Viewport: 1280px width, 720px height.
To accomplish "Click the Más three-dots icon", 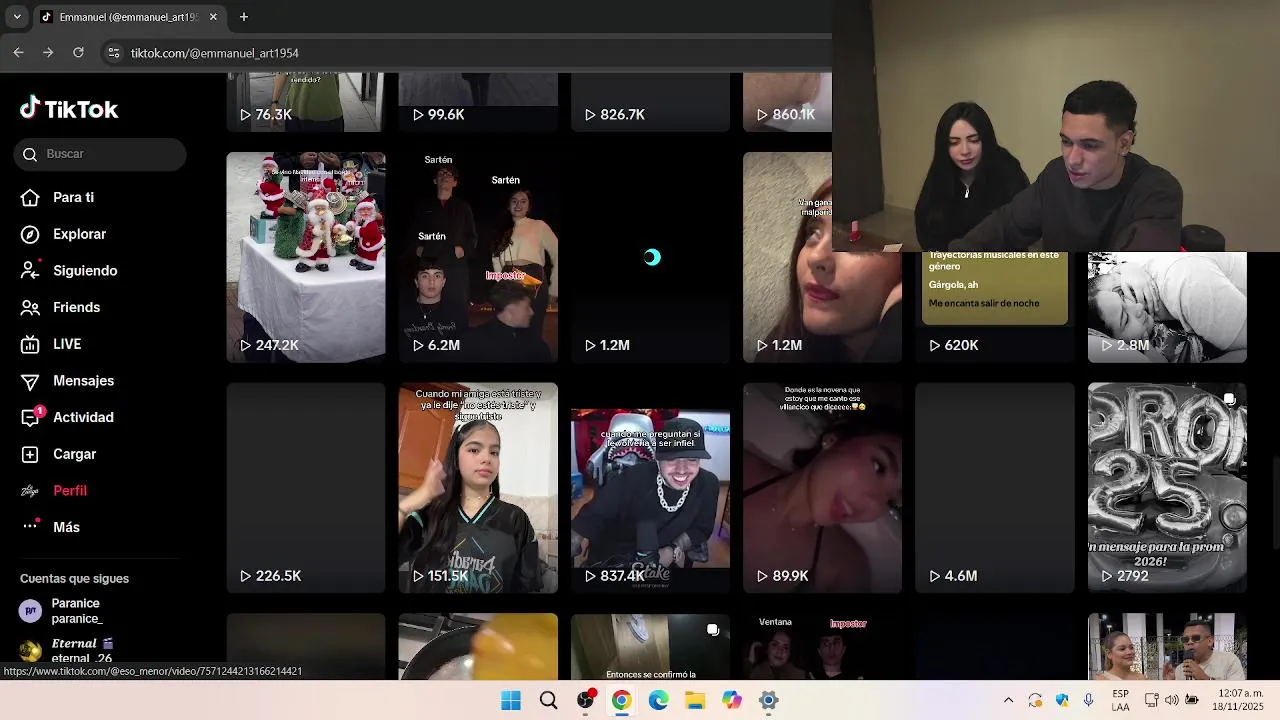I will [x=31, y=527].
